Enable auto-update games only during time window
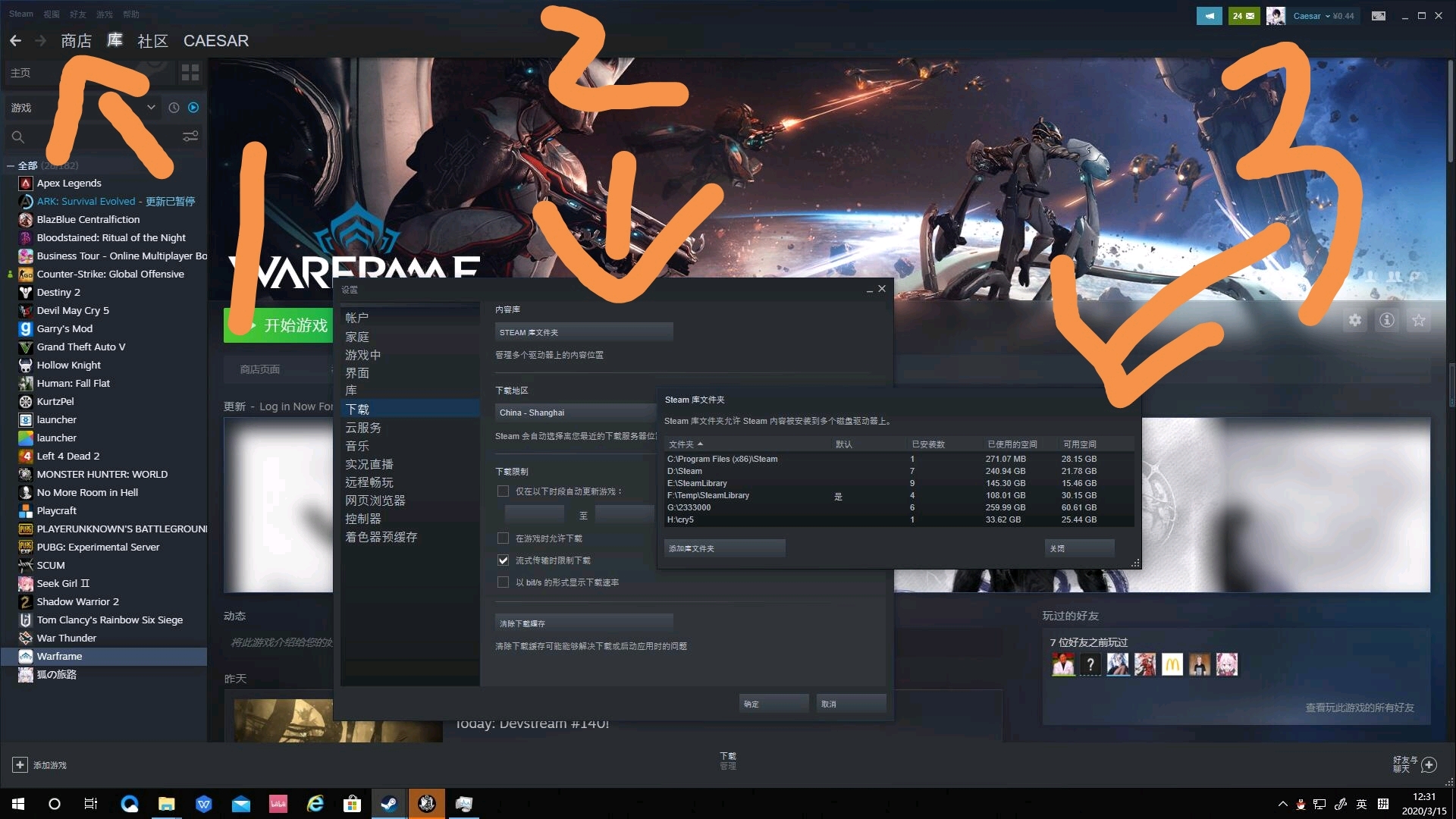 tap(503, 491)
